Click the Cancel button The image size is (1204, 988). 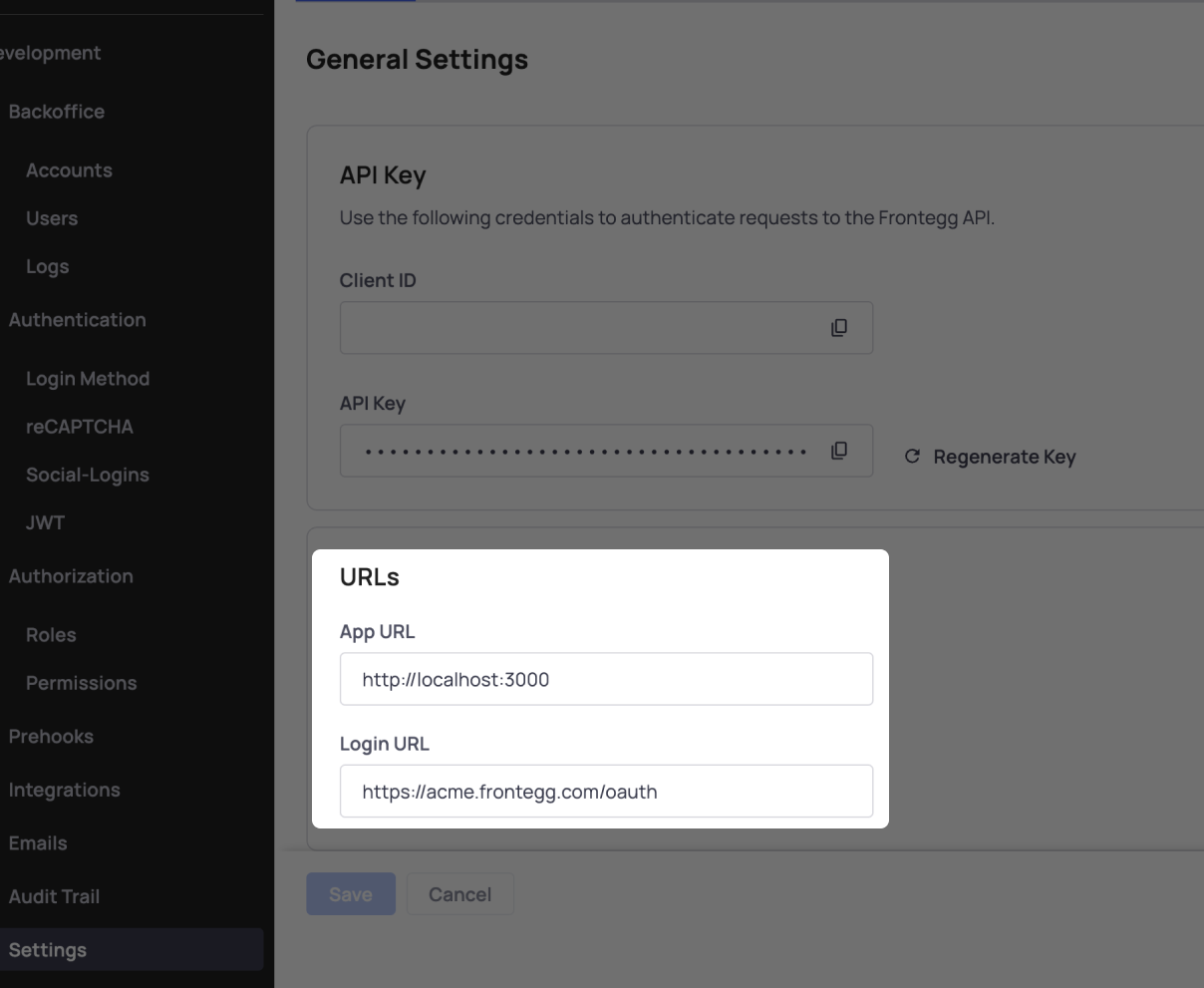pyautogui.click(x=459, y=894)
